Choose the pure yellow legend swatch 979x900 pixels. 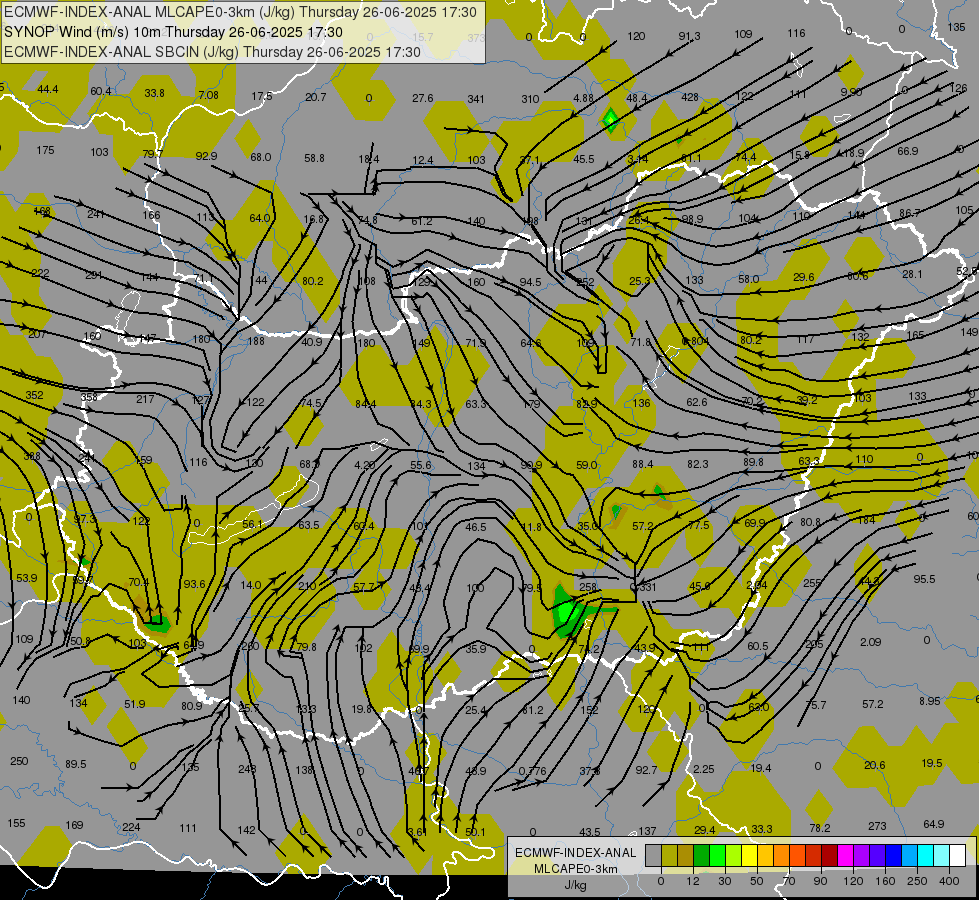(x=749, y=855)
